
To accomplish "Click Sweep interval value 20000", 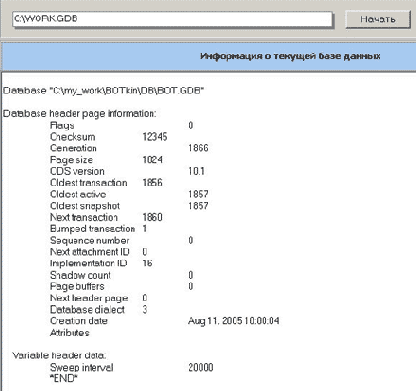I will (x=201, y=367).
